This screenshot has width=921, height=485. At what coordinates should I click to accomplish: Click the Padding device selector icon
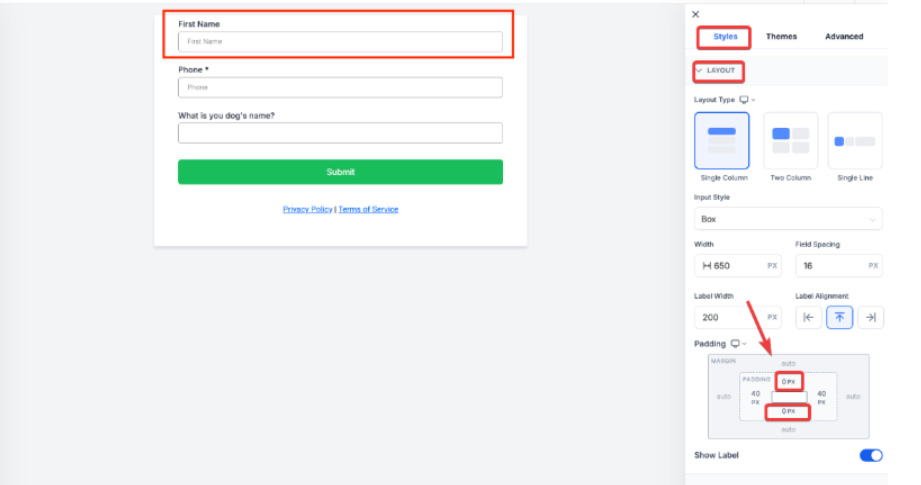coord(735,344)
